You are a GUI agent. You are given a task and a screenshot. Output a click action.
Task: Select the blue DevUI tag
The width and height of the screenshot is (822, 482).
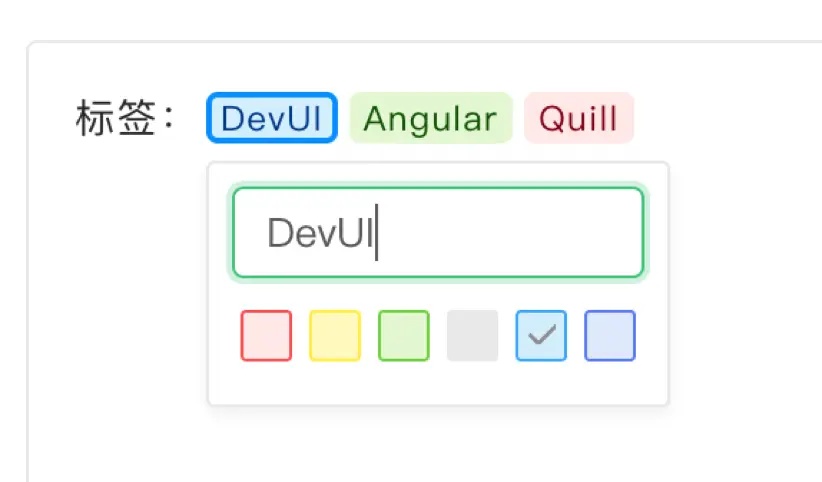tap(271, 118)
